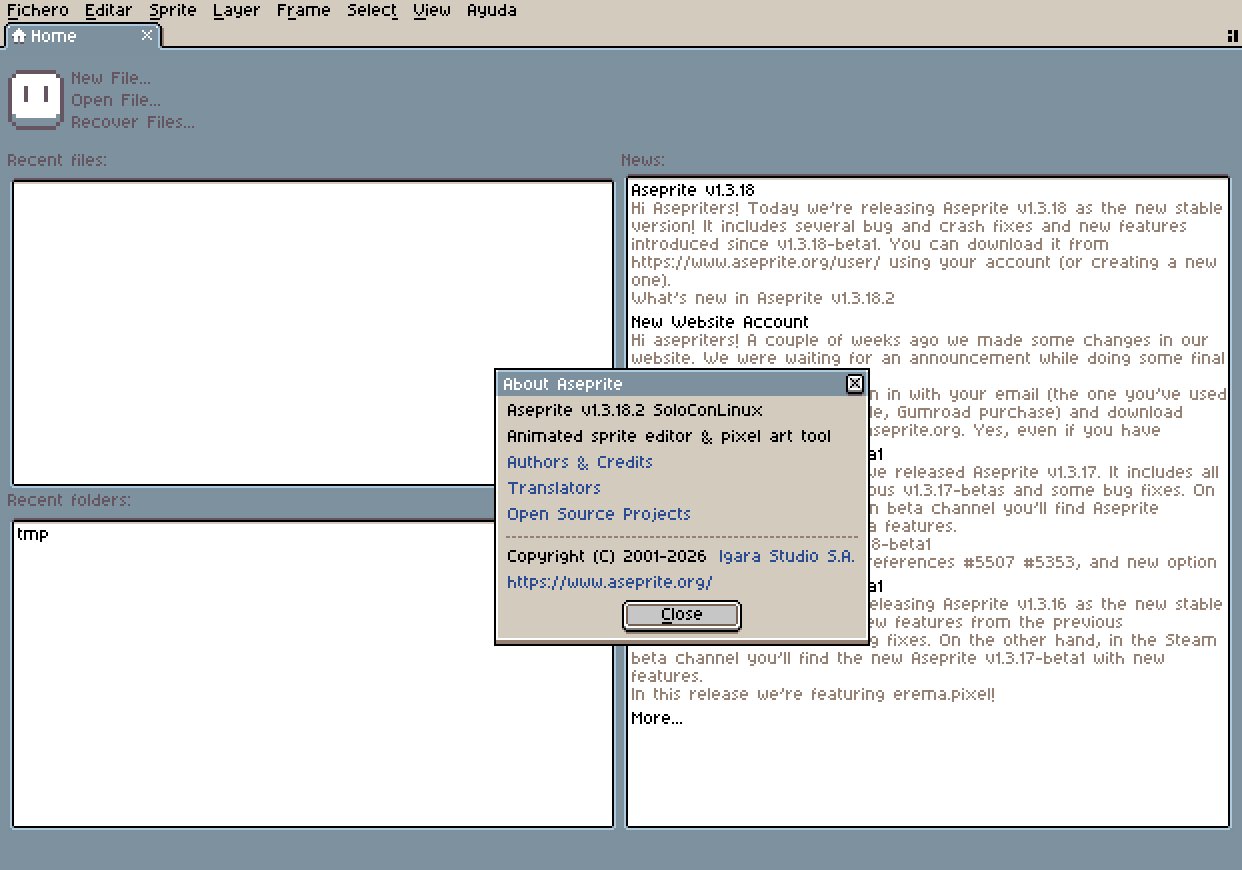
Task: Click the More... news link
Action: (x=657, y=718)
